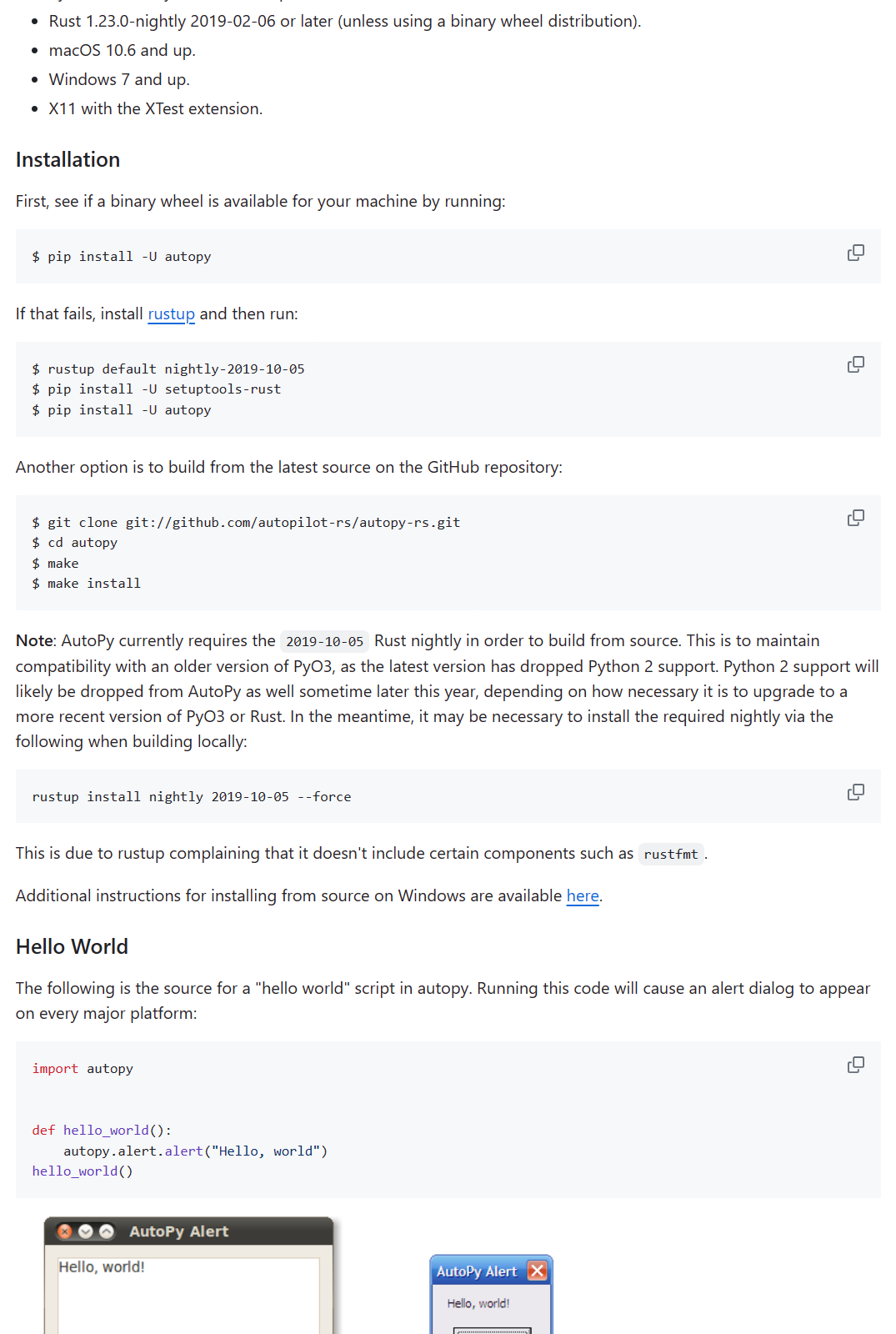Click the 'def hello_world():' code line
Screen dimensions: 896x1334
pos(102,1130)
